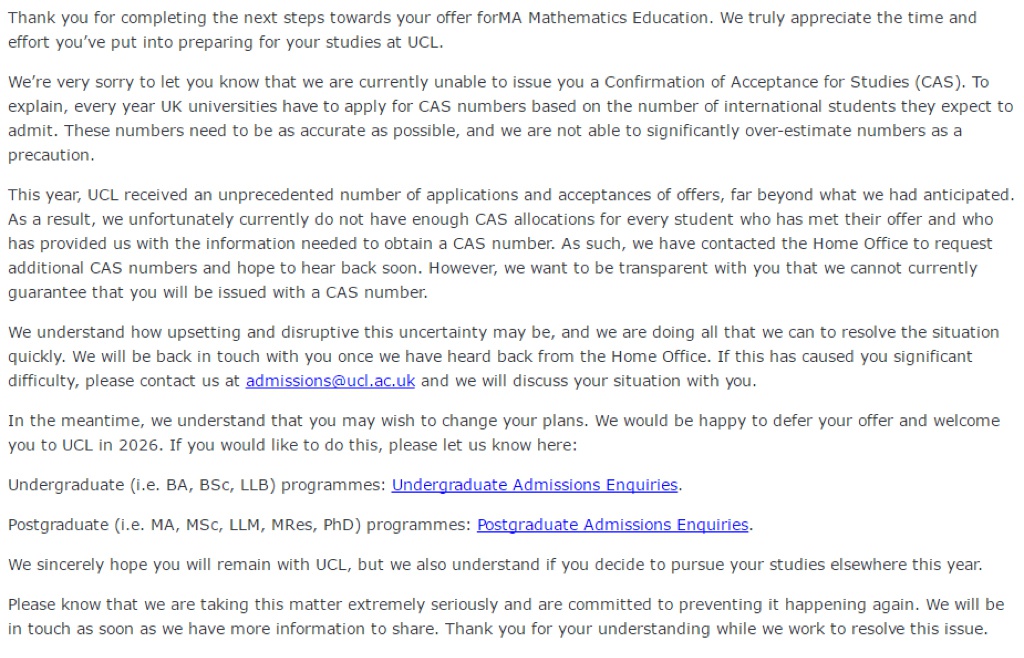Screen dimensions: 1024x658
Task: Click the line starting "In the meantime"
Action: tap(300, 420)
